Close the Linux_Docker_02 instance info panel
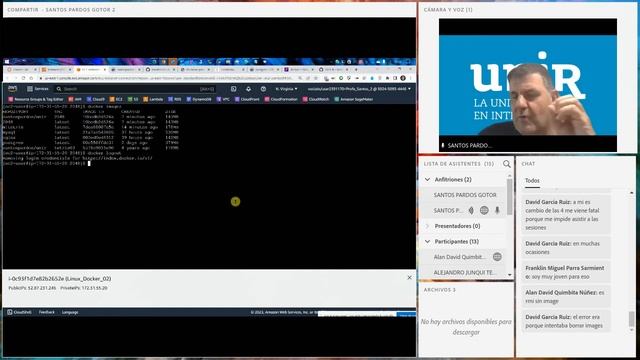This screenshot has height=360, width=640. (x=409, y=278)
